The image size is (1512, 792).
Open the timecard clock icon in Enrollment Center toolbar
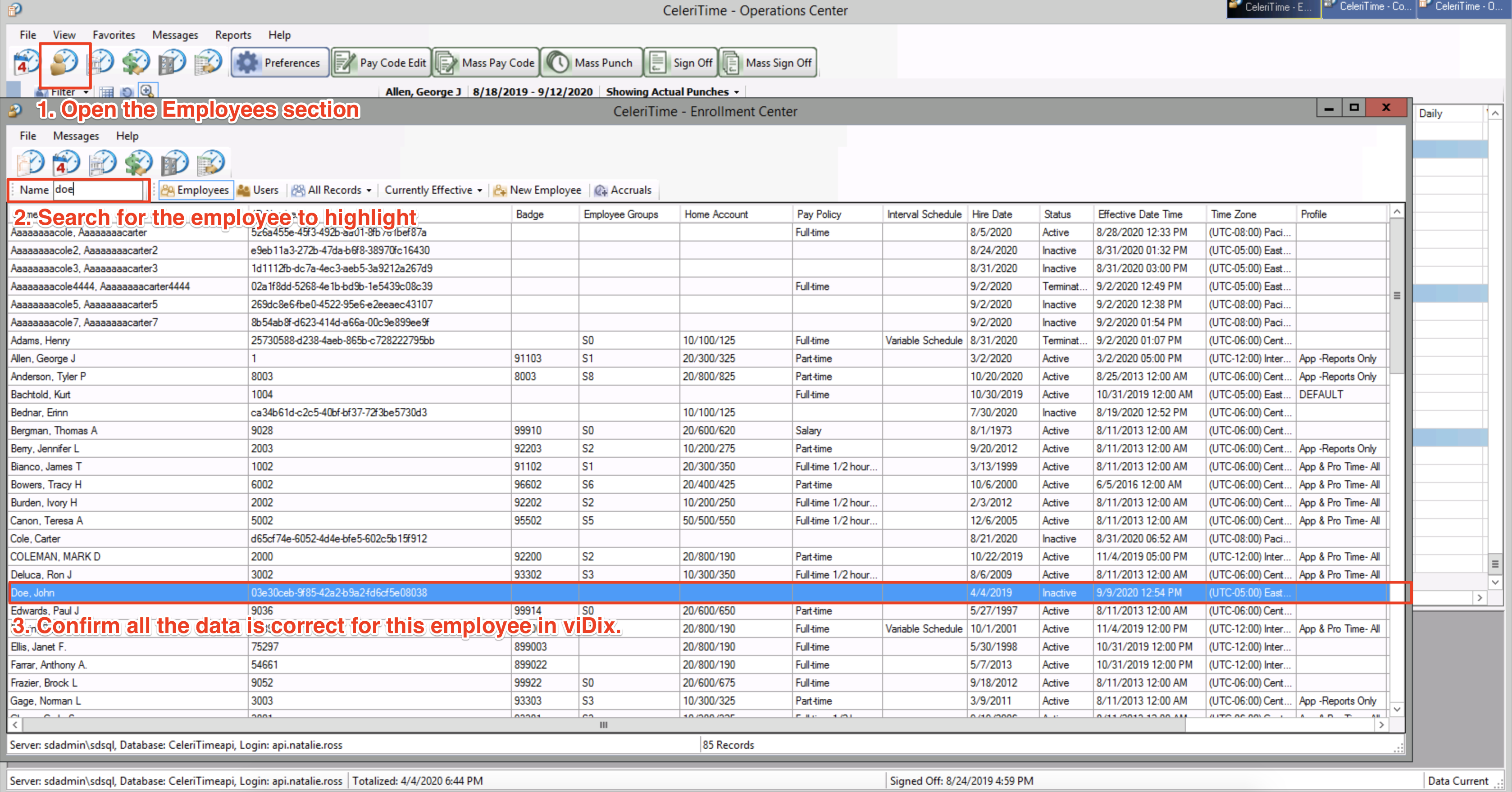pos(103,163)
